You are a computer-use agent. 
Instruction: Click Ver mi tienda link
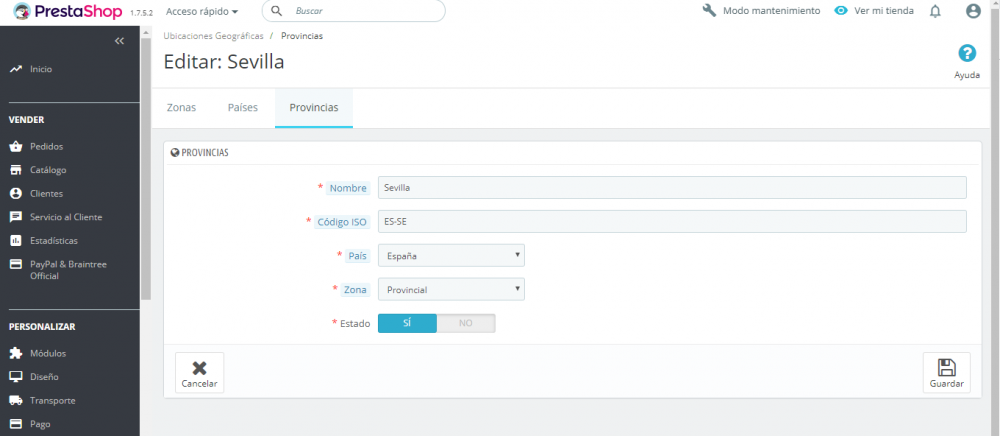[884, 11]
